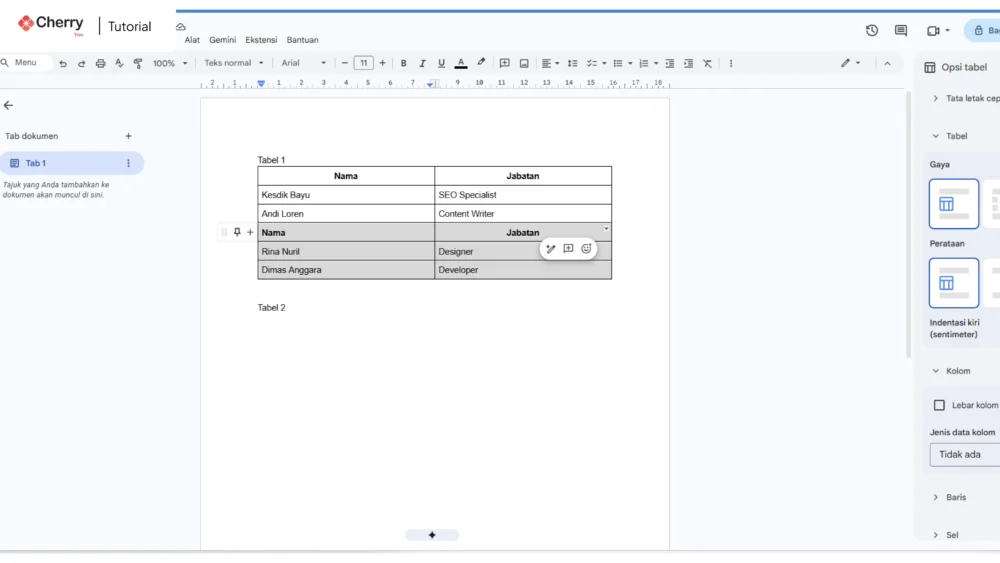Toggle underline formatting
This screenshot has height=563, width=1000.
click(441, 63)
